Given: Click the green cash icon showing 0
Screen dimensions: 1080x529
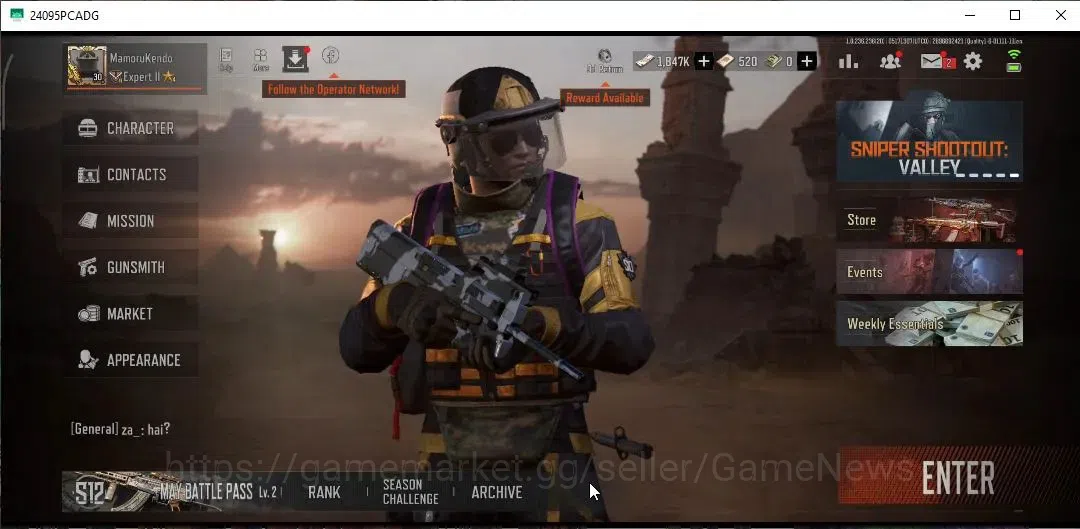Looking at the screenshot, I should (x=774, y=61).
